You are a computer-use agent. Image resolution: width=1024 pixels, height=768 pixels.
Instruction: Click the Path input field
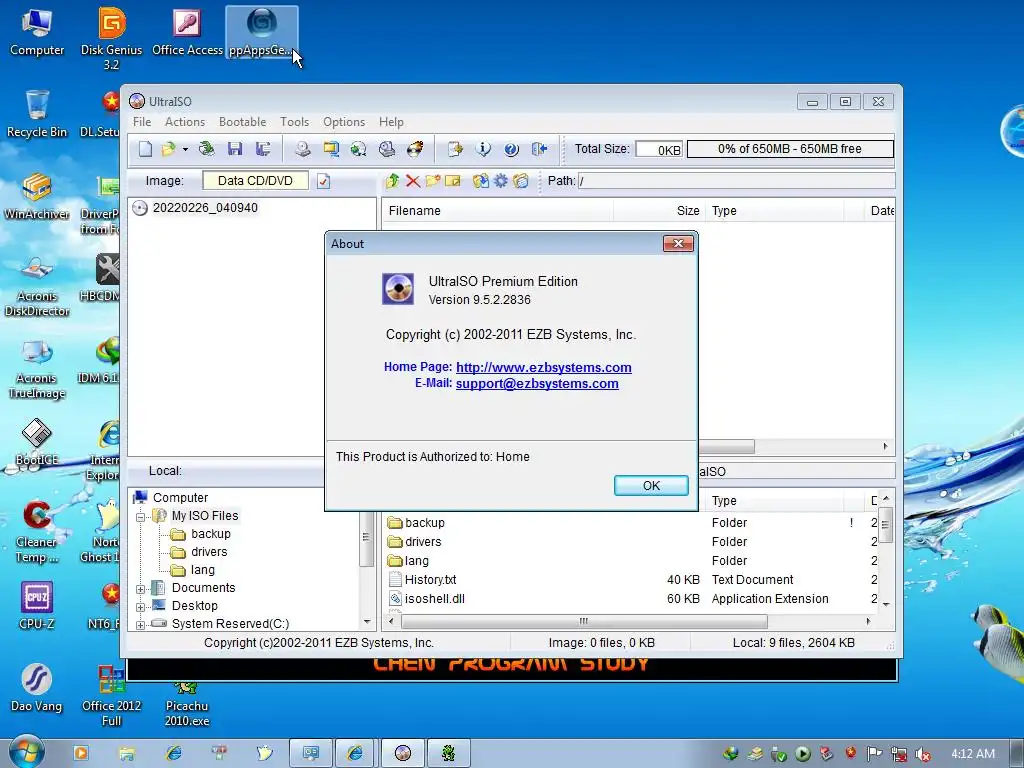pos(736,181)
